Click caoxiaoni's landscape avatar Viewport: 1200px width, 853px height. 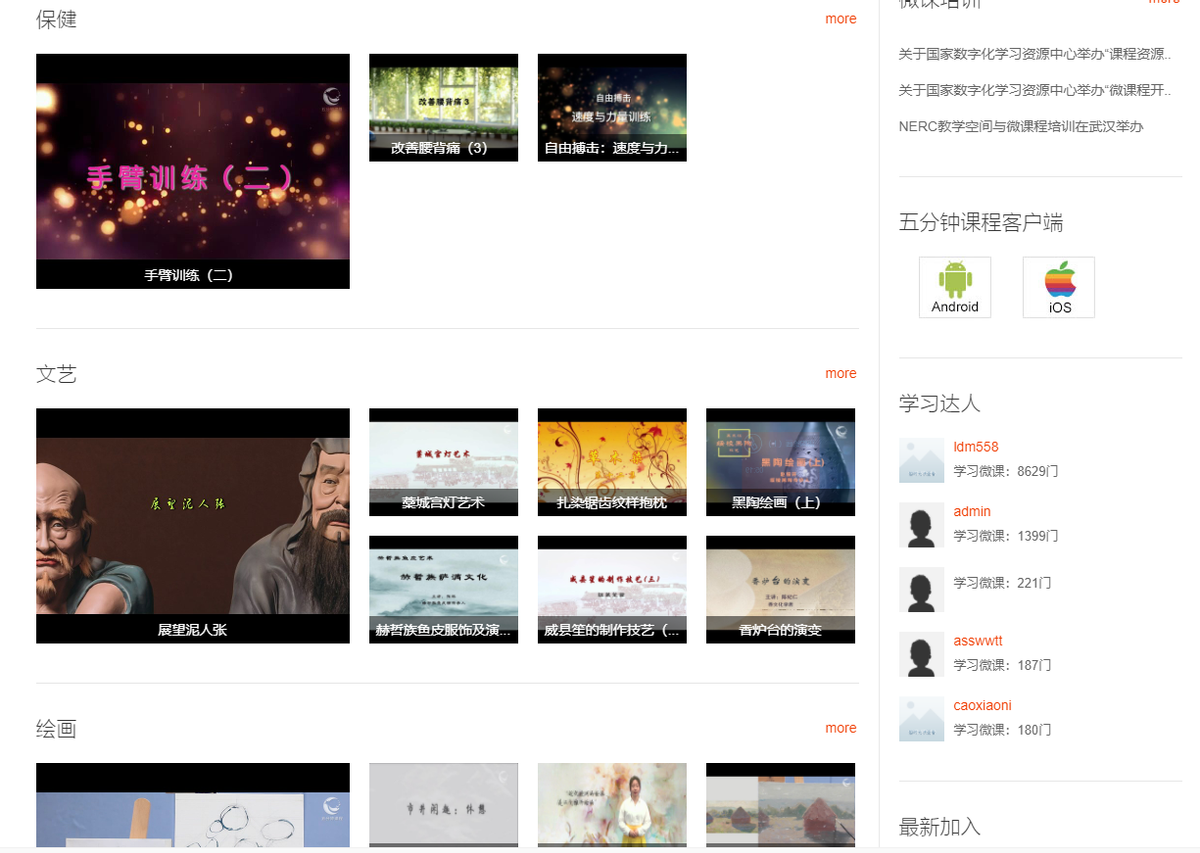pyautogui.click(x=921, y=718)
